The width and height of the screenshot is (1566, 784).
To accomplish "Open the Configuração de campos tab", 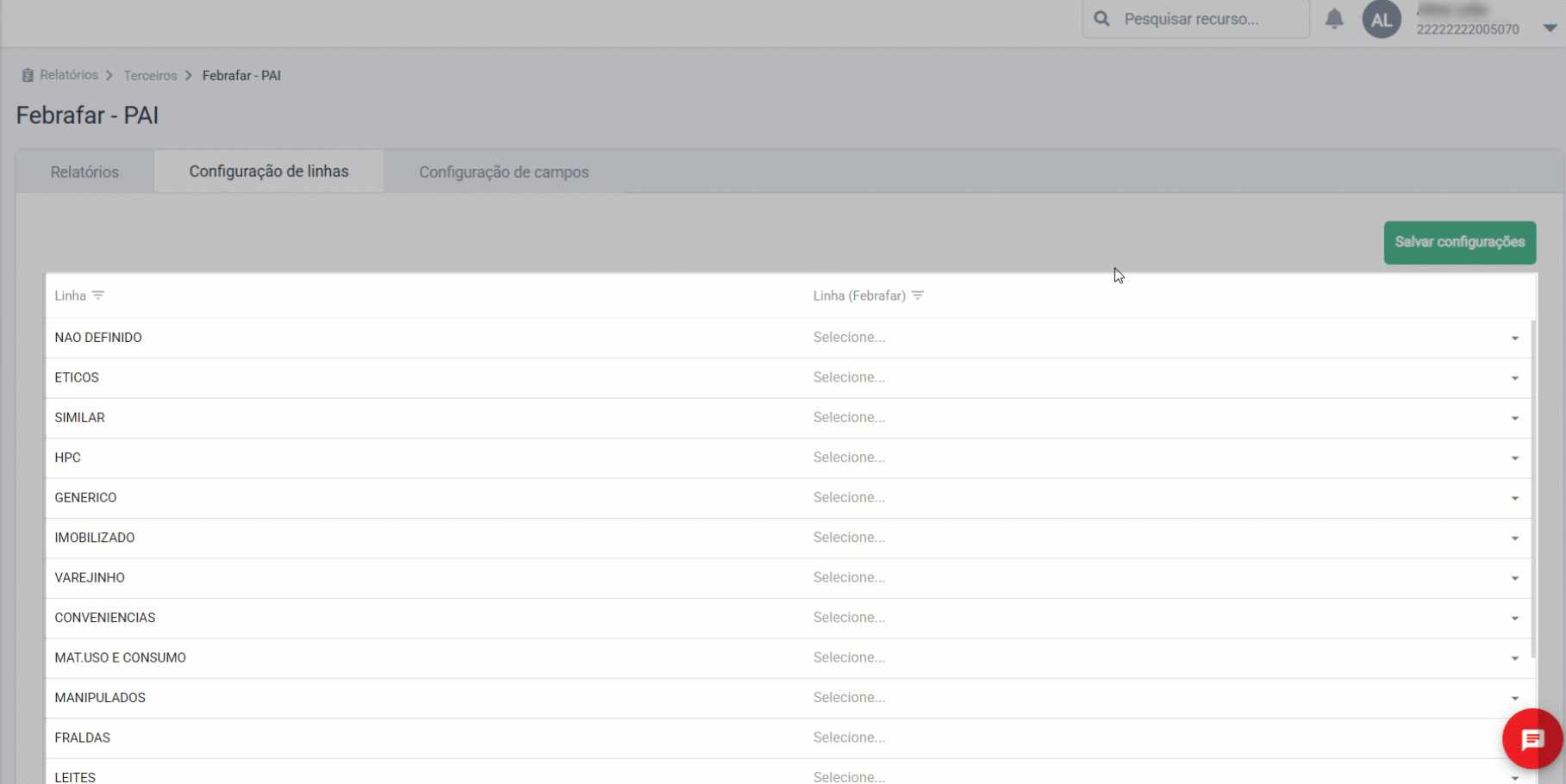I will 504,171.
